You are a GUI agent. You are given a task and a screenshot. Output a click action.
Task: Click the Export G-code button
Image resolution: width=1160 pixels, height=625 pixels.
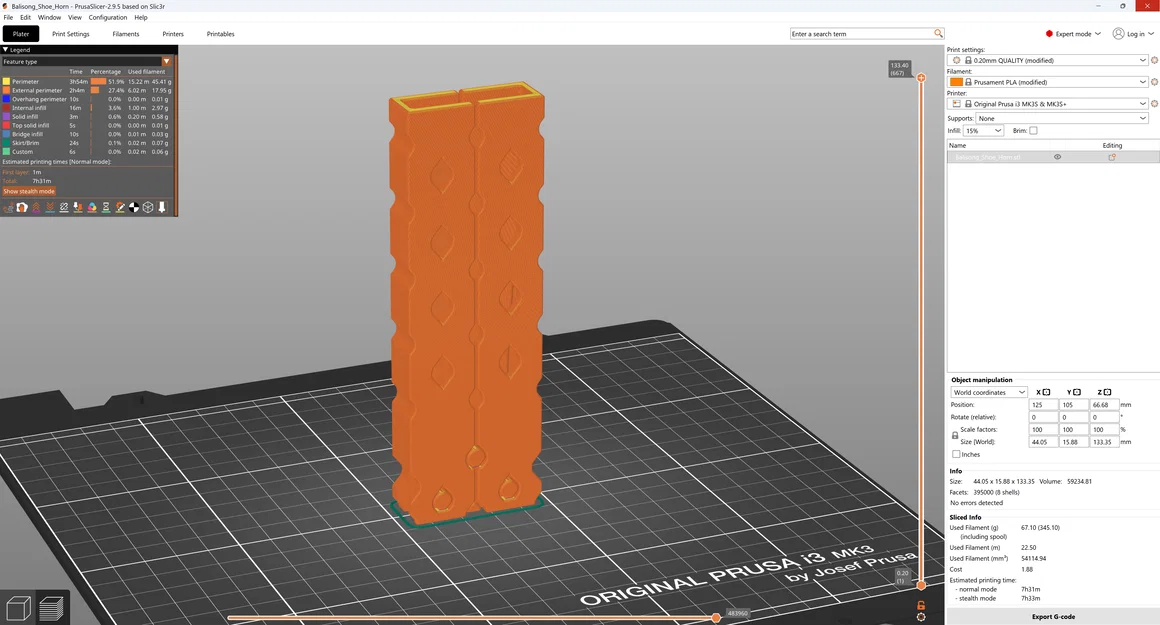pos(1053,616)
